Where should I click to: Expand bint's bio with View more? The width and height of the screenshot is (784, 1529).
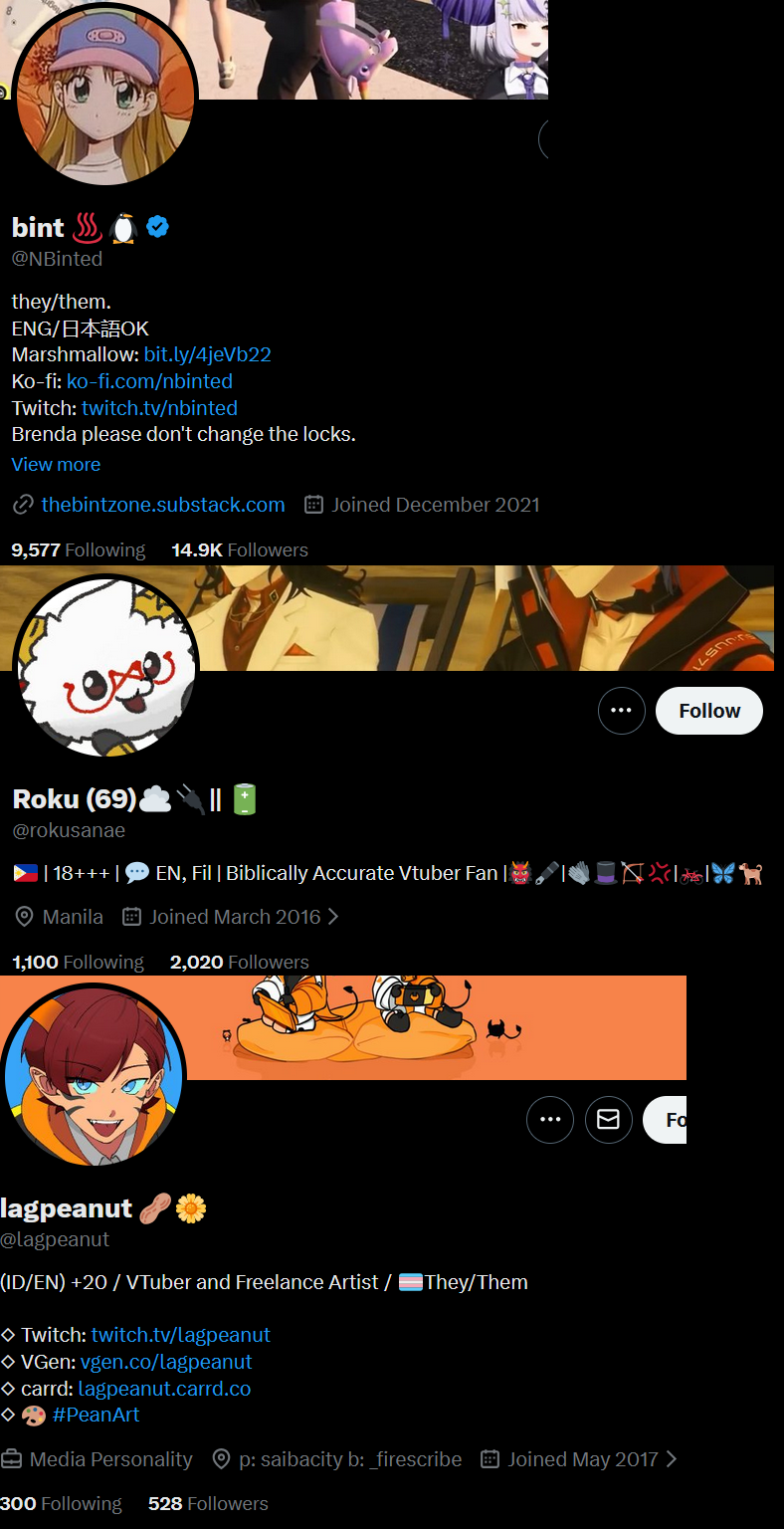[56, 465]
